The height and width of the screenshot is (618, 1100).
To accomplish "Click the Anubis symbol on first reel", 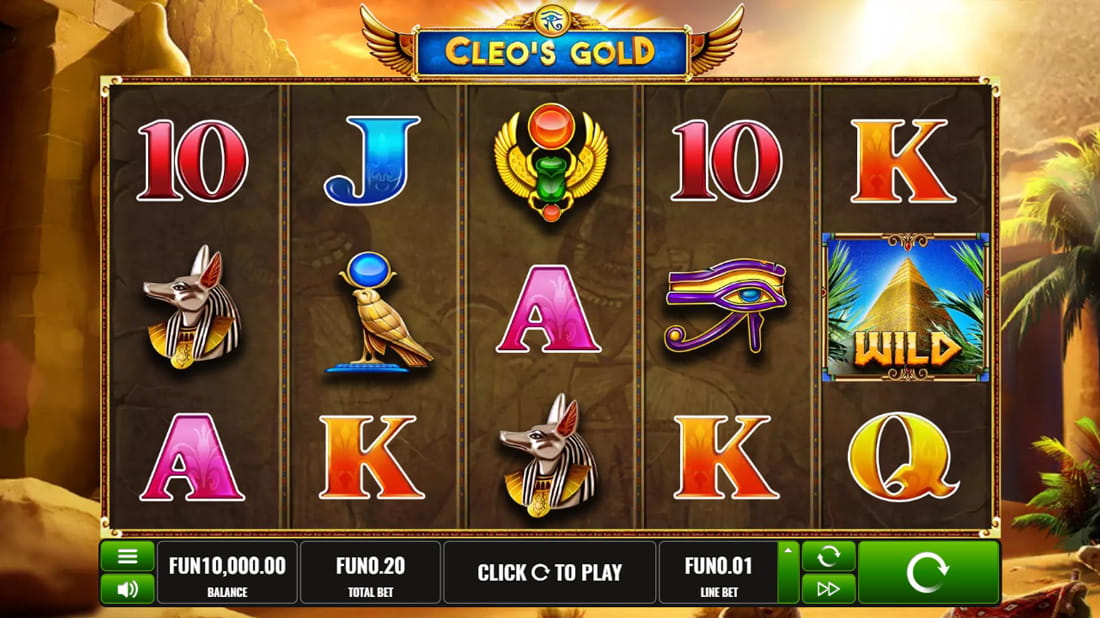I will point(192,307).
